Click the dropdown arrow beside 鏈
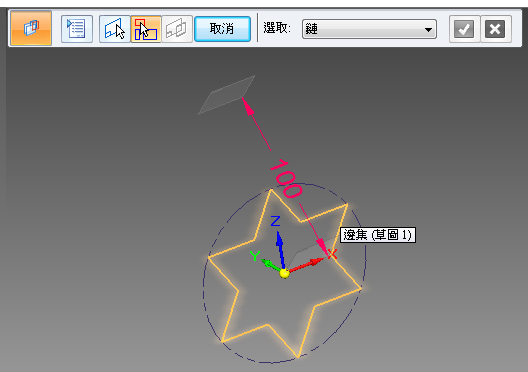 (x=428, y=30)
